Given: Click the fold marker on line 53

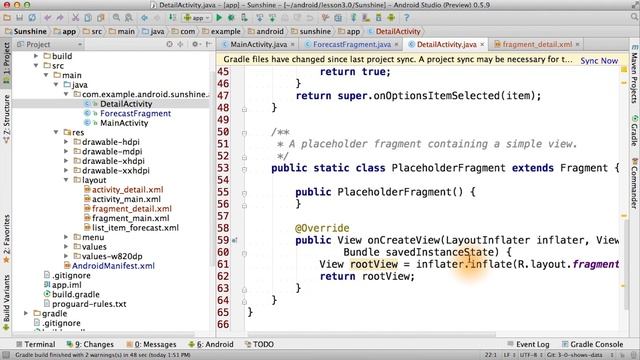Looking at the screenshot, I should point(244,169).
